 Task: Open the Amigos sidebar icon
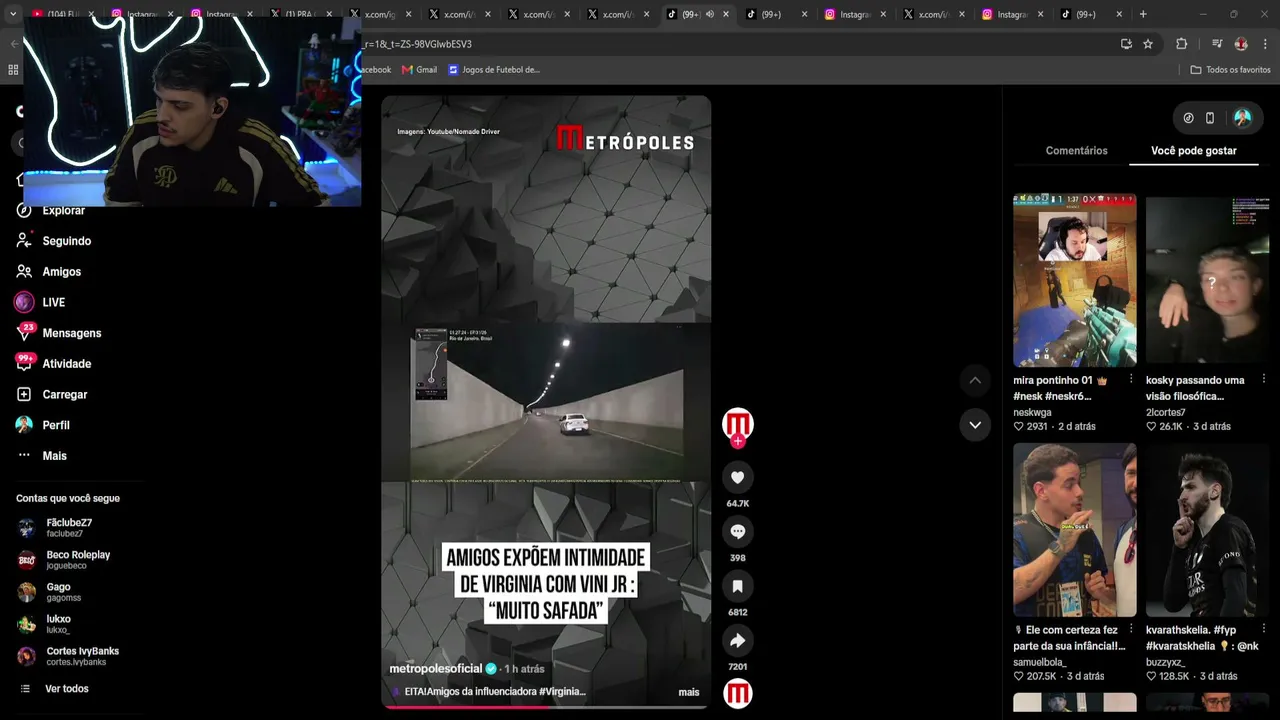pos(24,272)
